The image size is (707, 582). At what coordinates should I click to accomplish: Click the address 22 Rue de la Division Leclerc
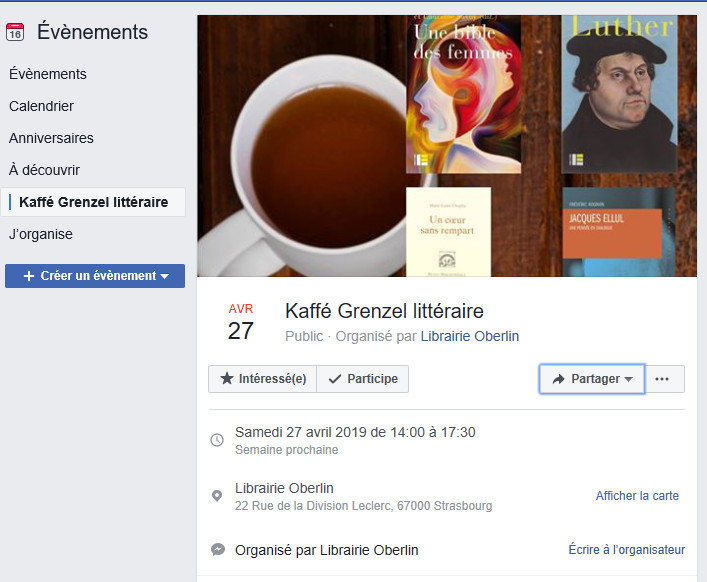point(363,506)
